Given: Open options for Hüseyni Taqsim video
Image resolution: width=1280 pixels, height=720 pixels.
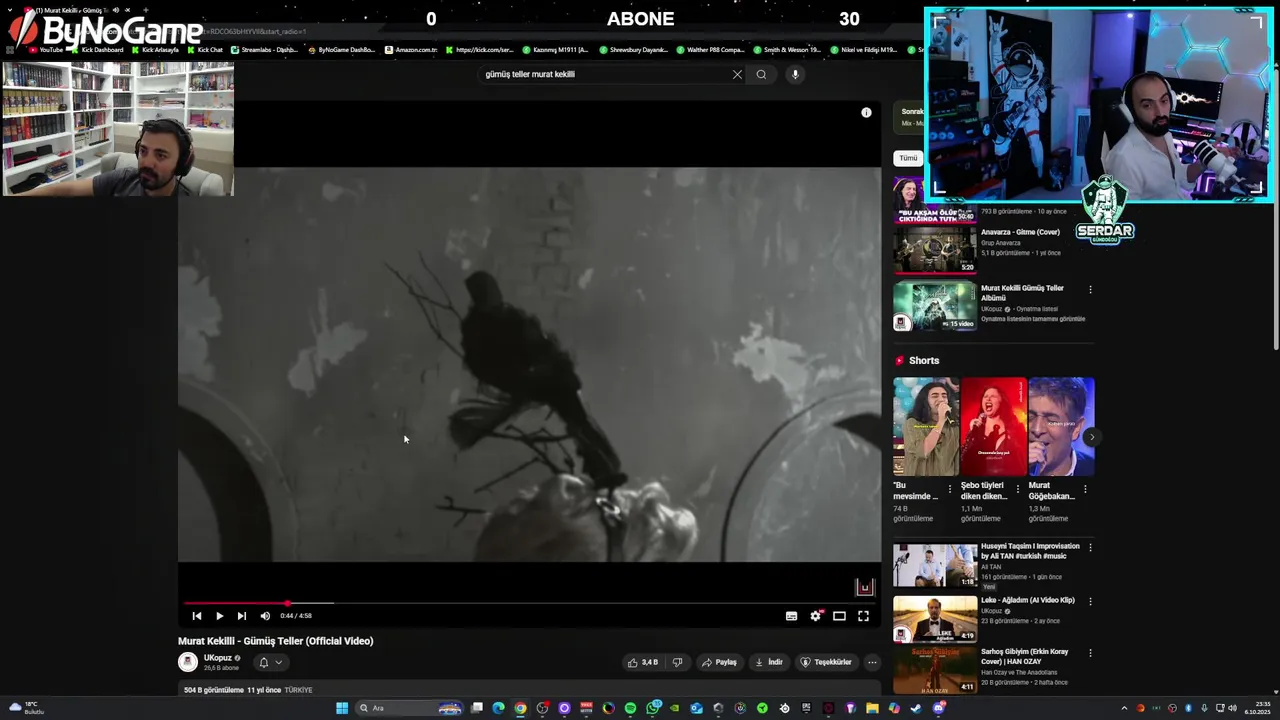Looking at the screenshot, I should 1090,547.
